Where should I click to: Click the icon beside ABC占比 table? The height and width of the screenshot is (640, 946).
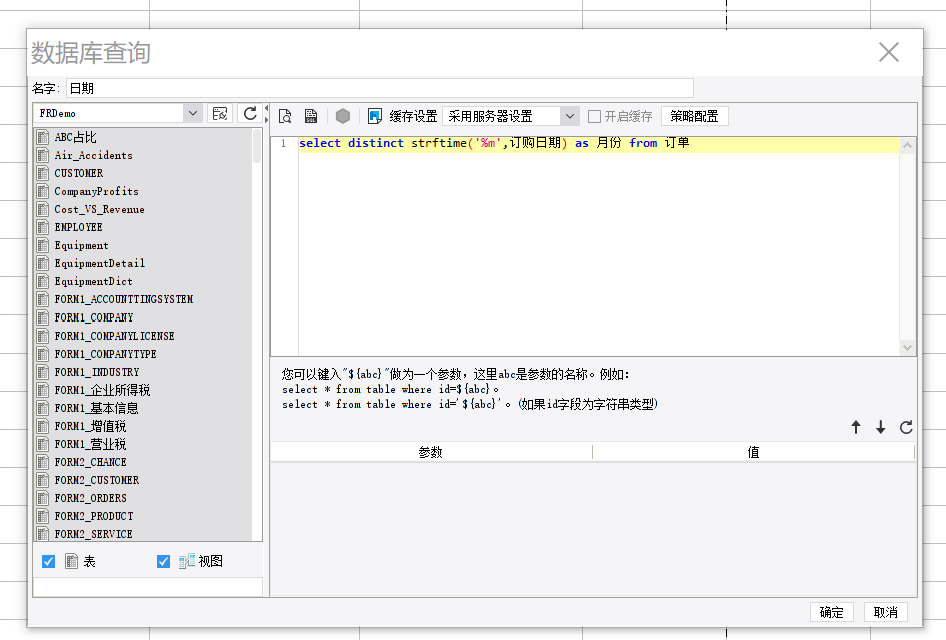[x=43, y=137]
